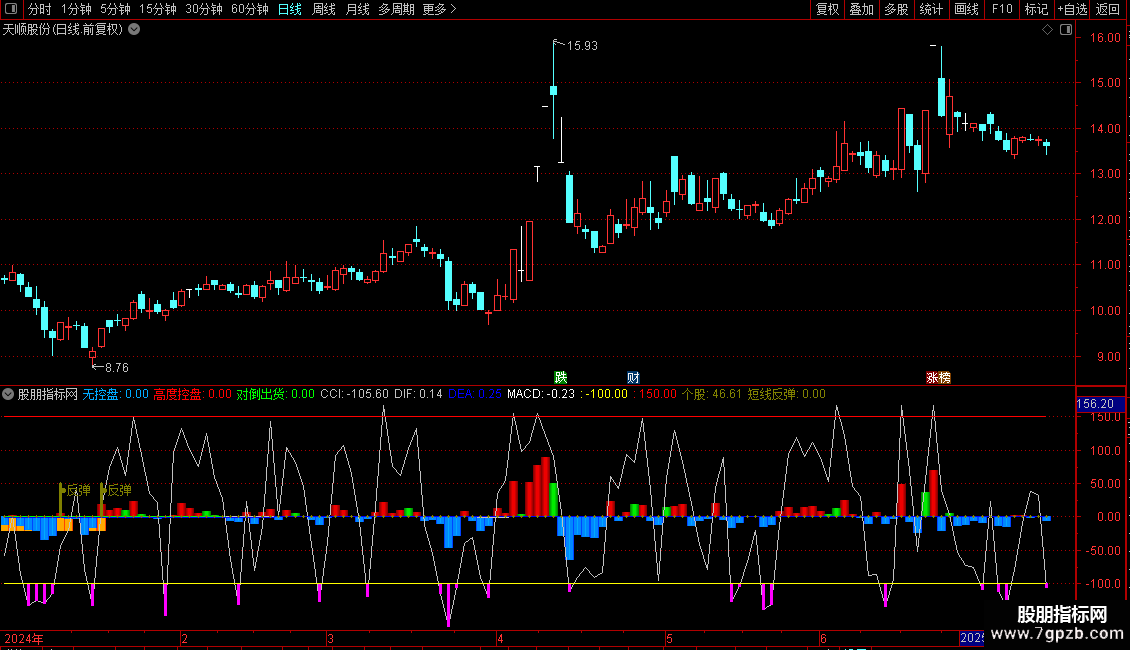Switch to the 周线 weekly period

(x=324, y=9)
